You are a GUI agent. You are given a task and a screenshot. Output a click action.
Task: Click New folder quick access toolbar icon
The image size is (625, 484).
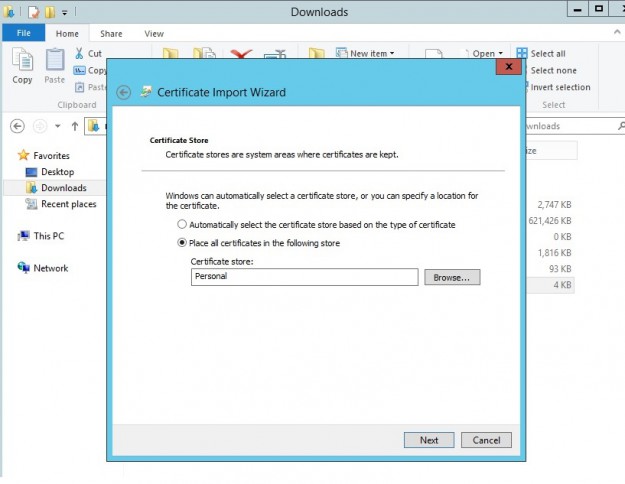coord(50,12)
